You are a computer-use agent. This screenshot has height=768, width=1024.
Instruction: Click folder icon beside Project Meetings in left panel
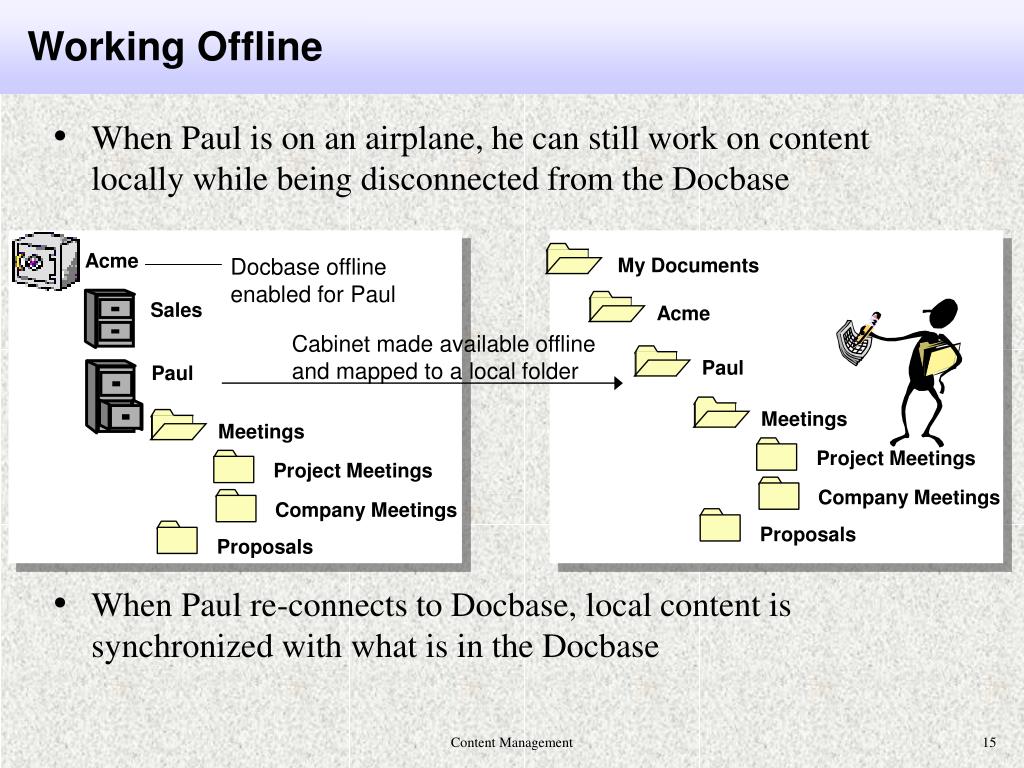coord(234,466)
